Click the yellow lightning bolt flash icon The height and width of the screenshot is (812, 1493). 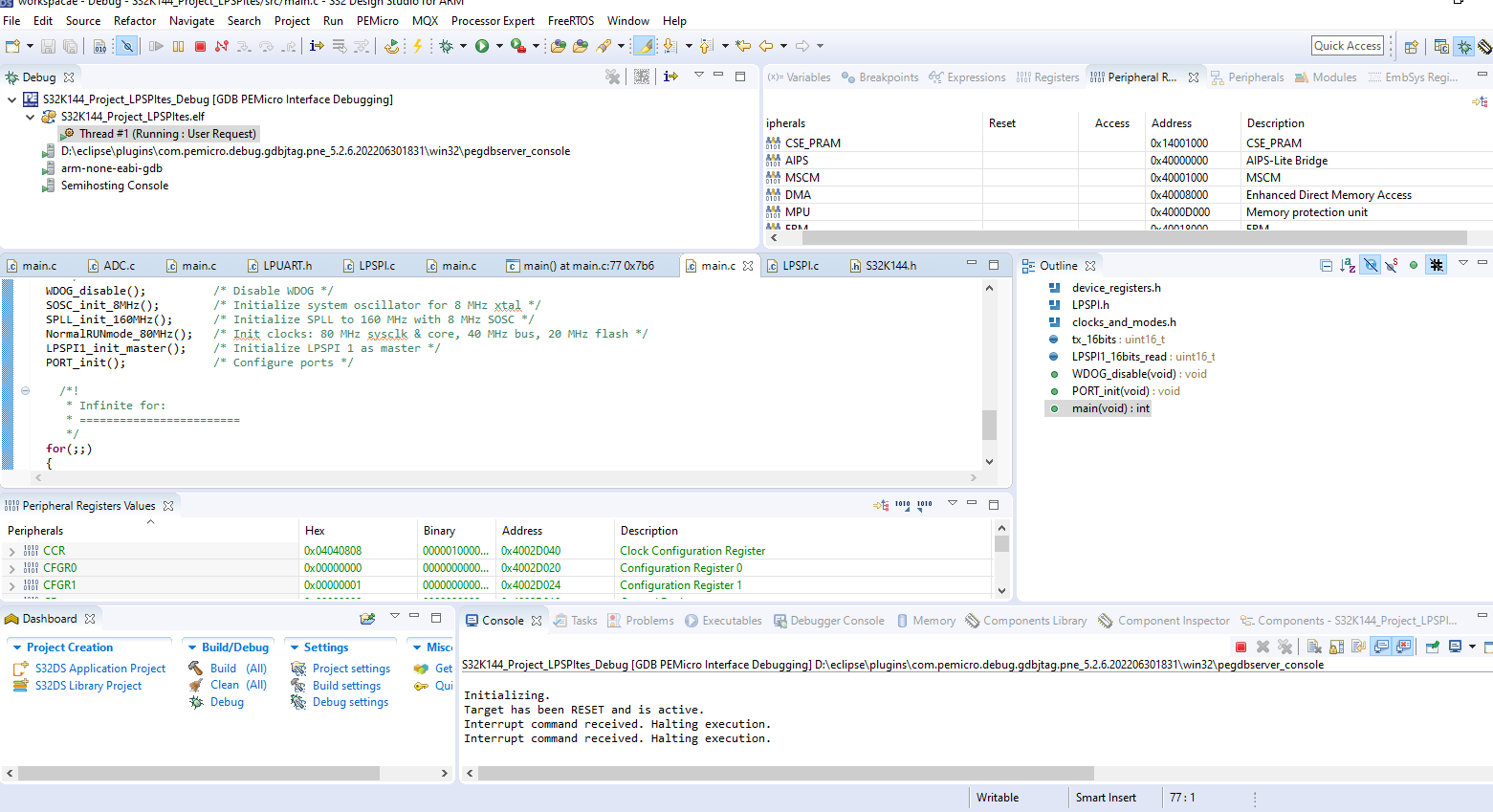417,46
